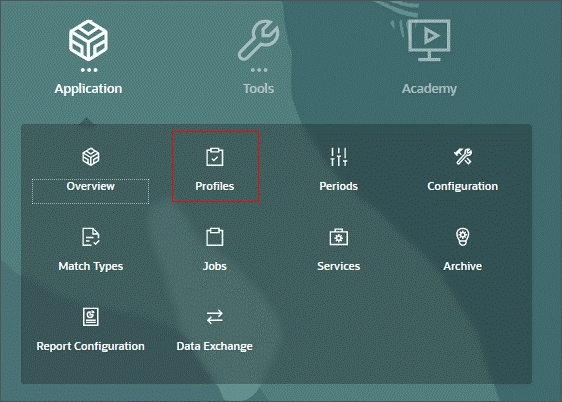This screenshot has width=562, height=402.
Task: Open the Report Configuration link
Action: (x=91, y=346)
